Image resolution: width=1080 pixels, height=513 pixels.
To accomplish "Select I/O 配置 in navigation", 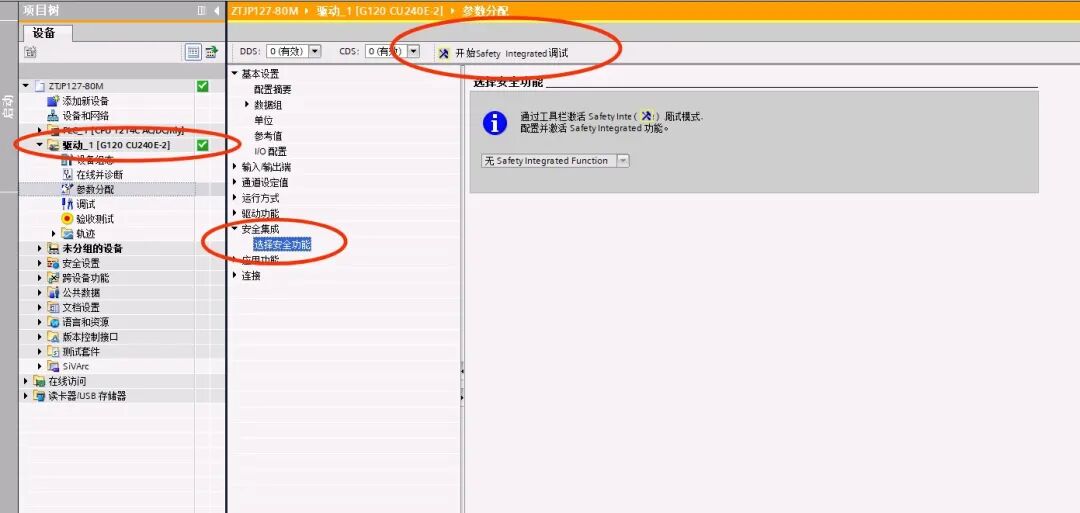I will point(271,151).
